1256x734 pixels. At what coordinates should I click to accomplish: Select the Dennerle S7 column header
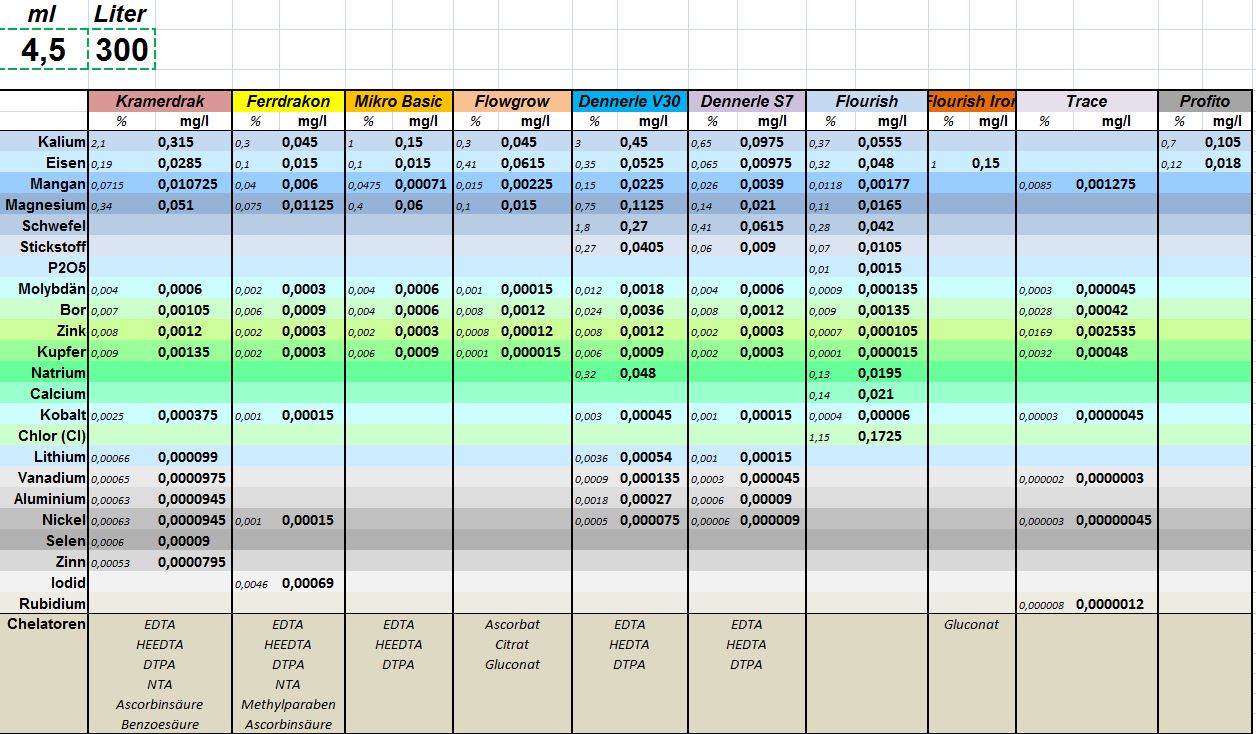click(x=747, y=101)
